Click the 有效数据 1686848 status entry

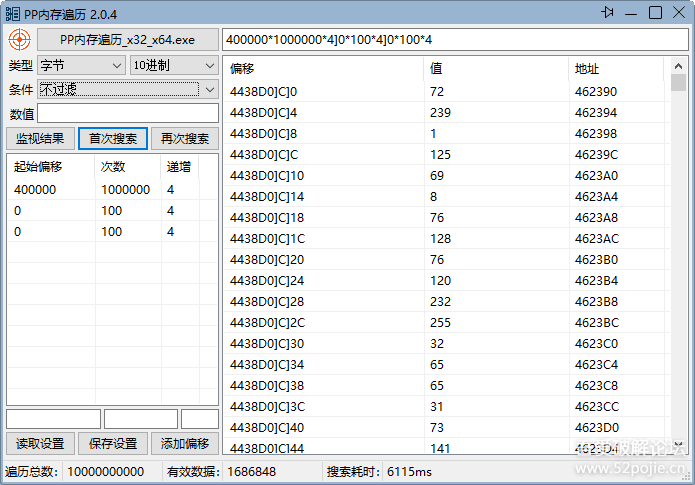point(221,472)
